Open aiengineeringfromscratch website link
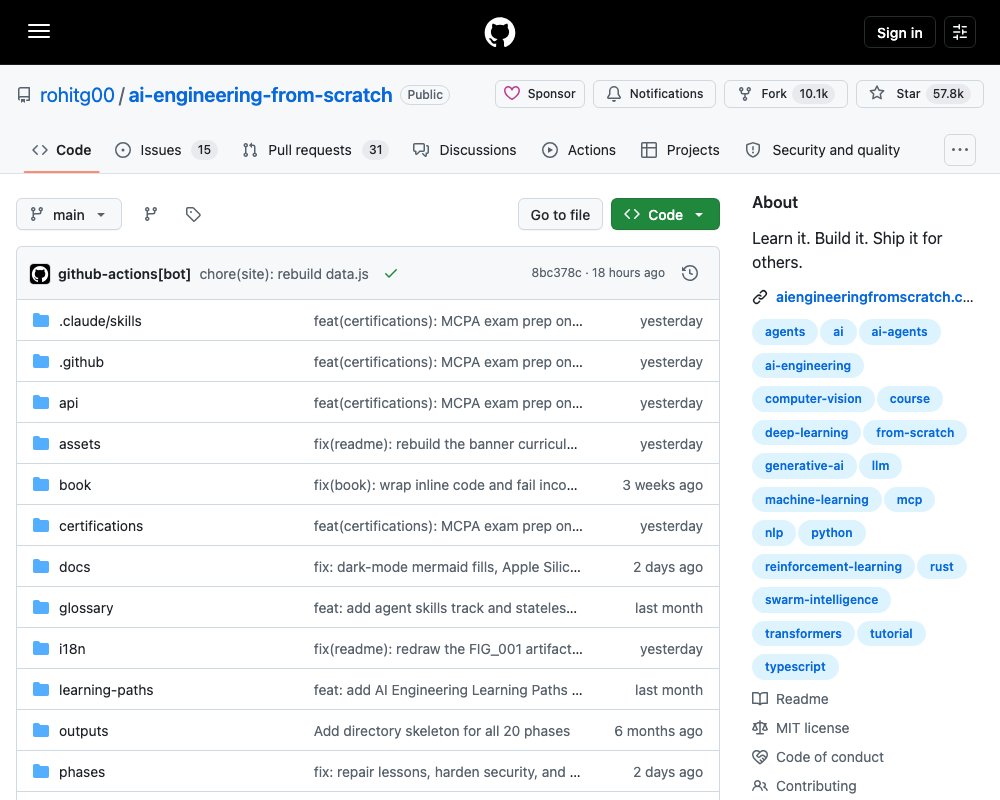Viewport: 1000px width, 800px height. (874, 297)
